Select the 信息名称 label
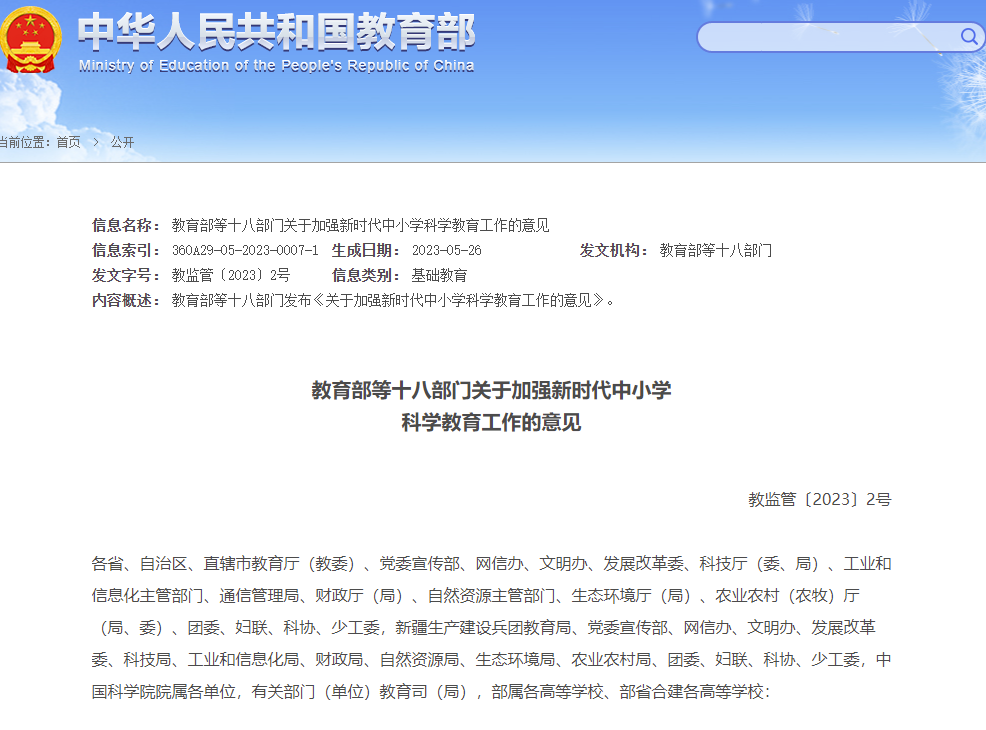 (x=126, y=225)
